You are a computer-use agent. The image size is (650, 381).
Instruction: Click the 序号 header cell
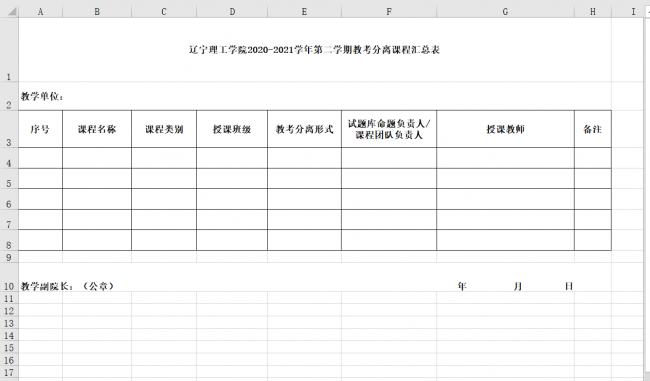tap(40, 129)
